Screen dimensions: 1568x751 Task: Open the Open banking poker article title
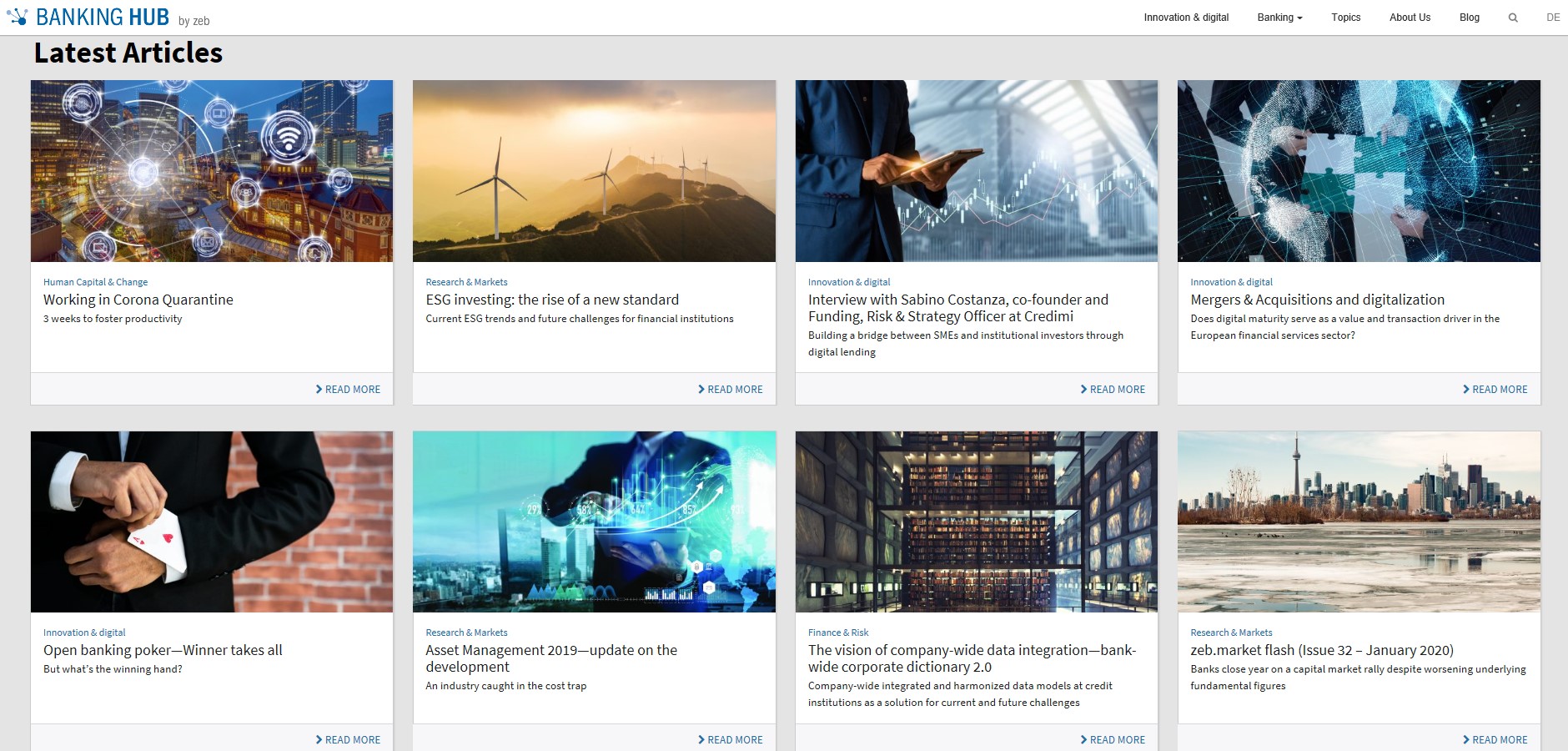coord(163,650)
